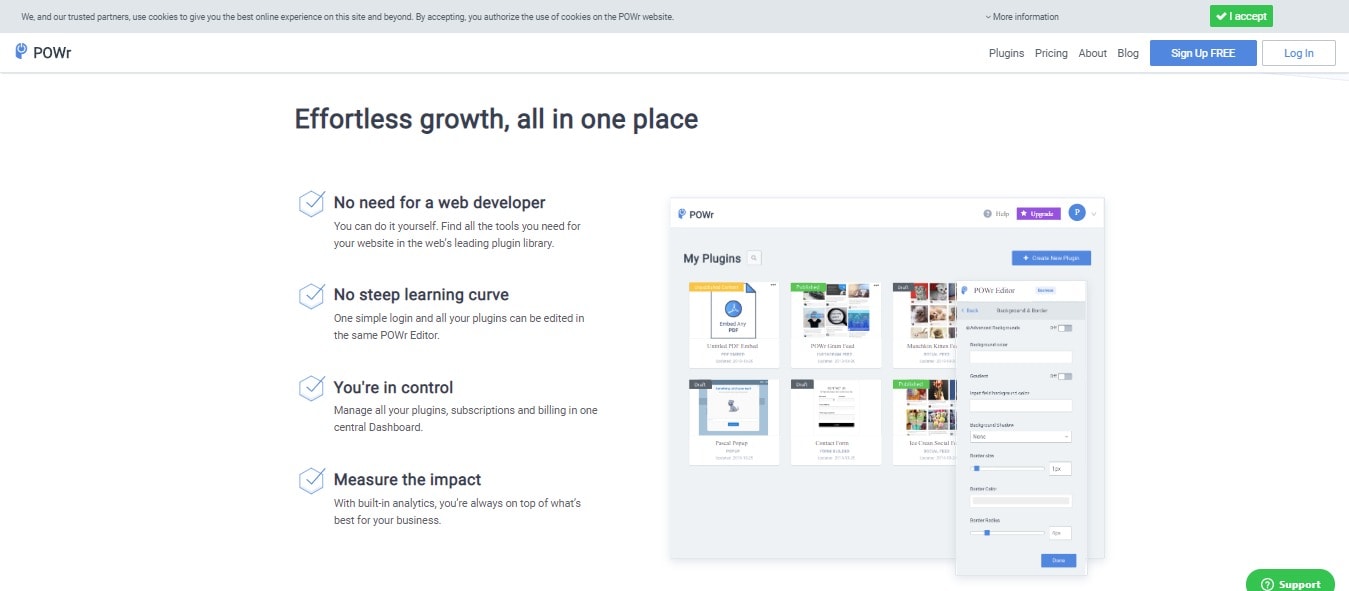
Task: Visit the Blog from the navigation bar
Action: click(1128, 53)
